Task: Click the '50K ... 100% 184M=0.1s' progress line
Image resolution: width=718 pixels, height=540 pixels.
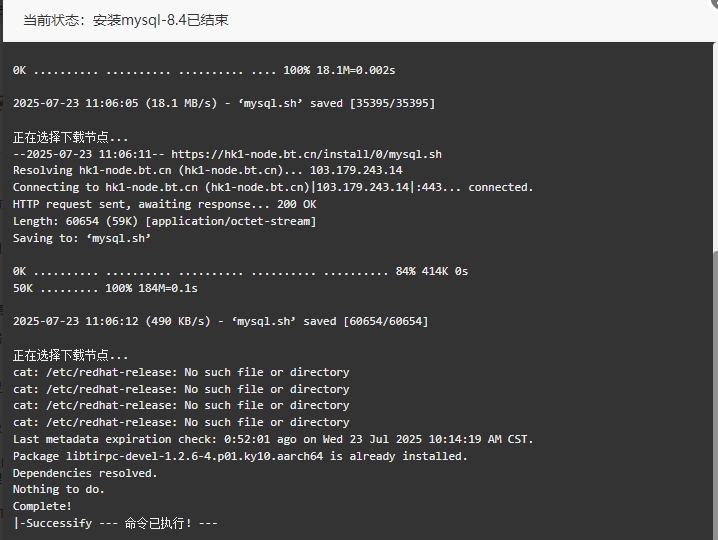Action: (105, 288)
